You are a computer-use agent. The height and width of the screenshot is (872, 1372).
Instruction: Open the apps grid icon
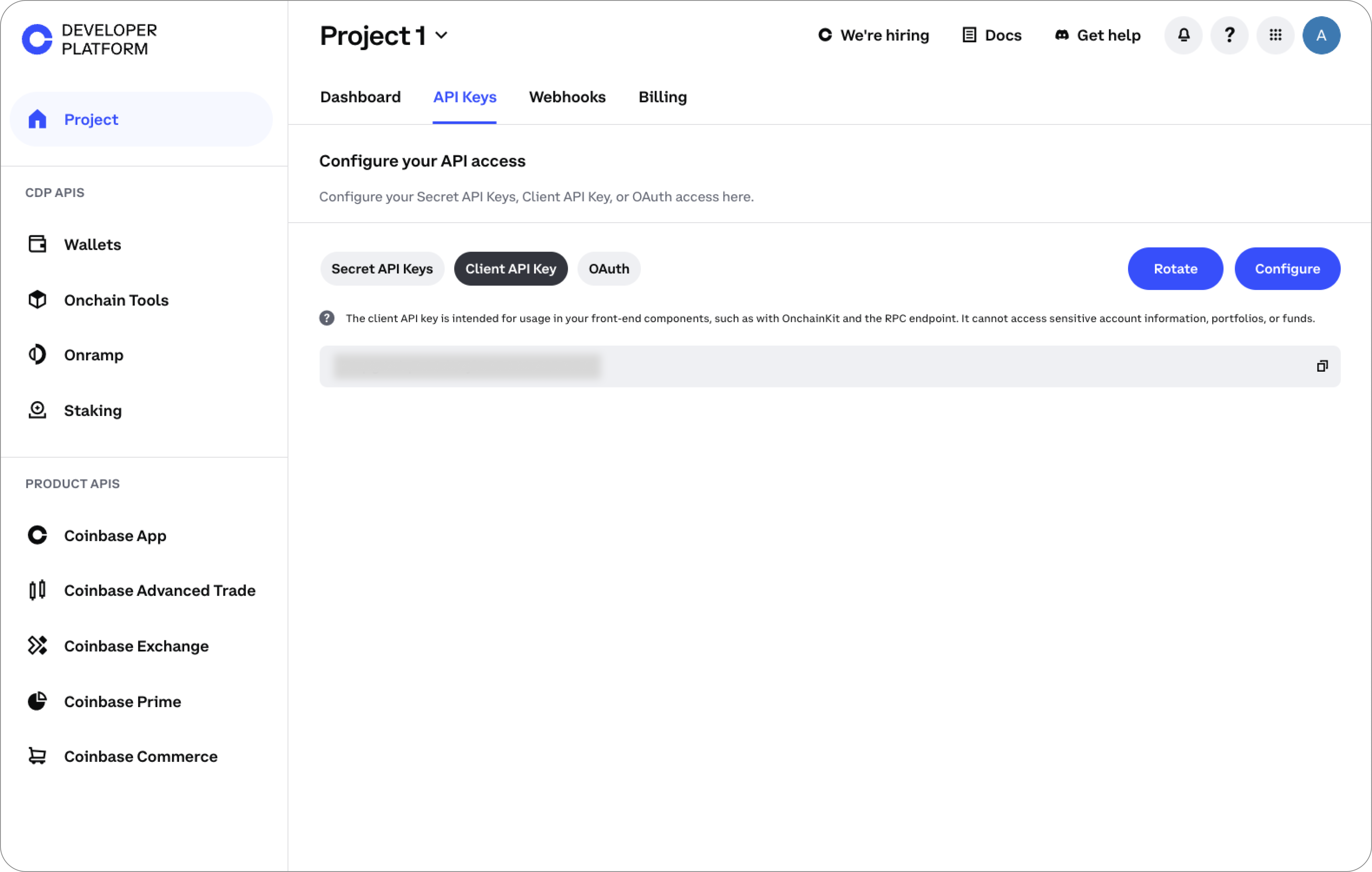pyautogui.click(x=1275, y=35)
